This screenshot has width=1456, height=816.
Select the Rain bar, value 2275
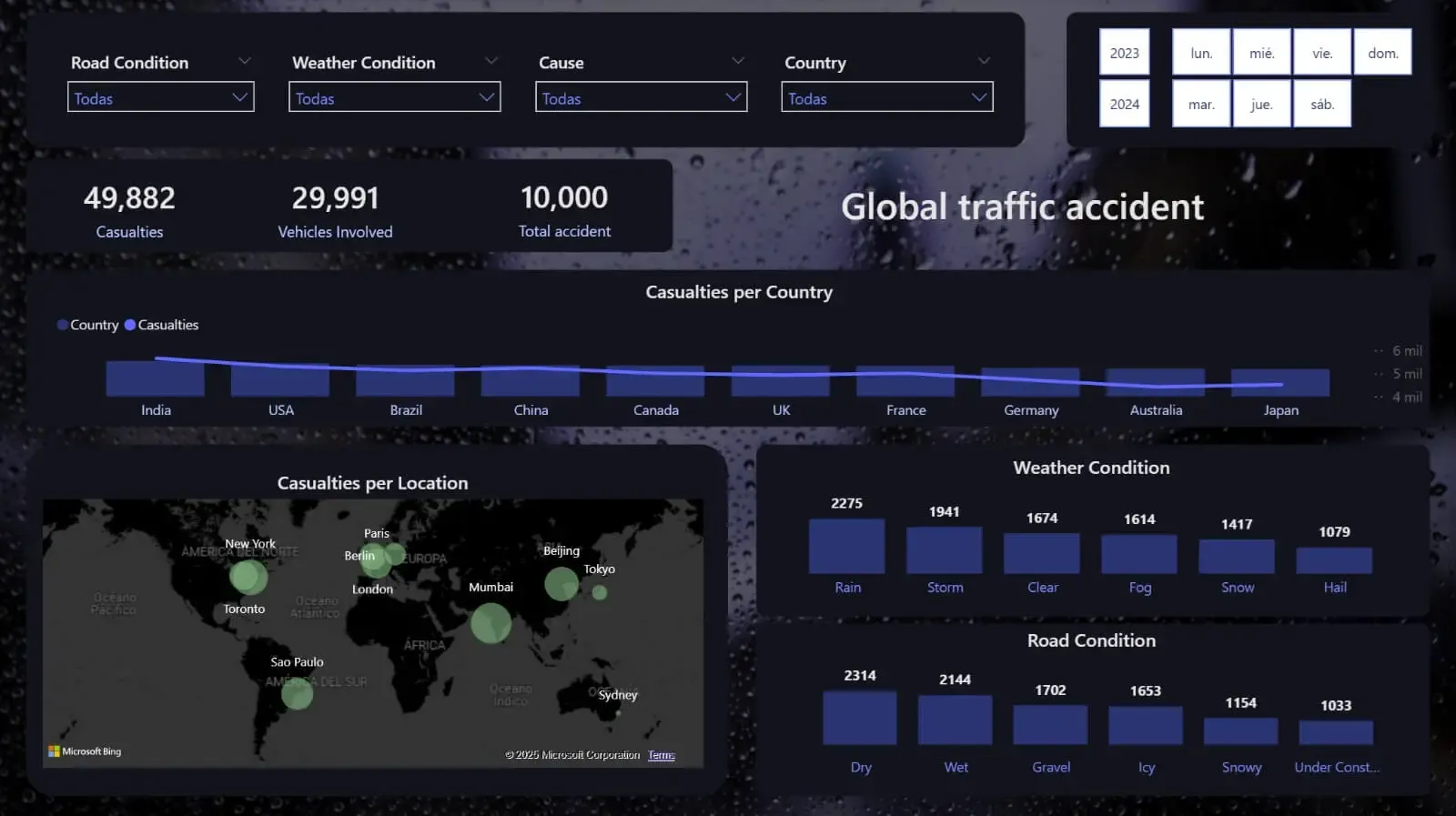[x=846, y=546]
